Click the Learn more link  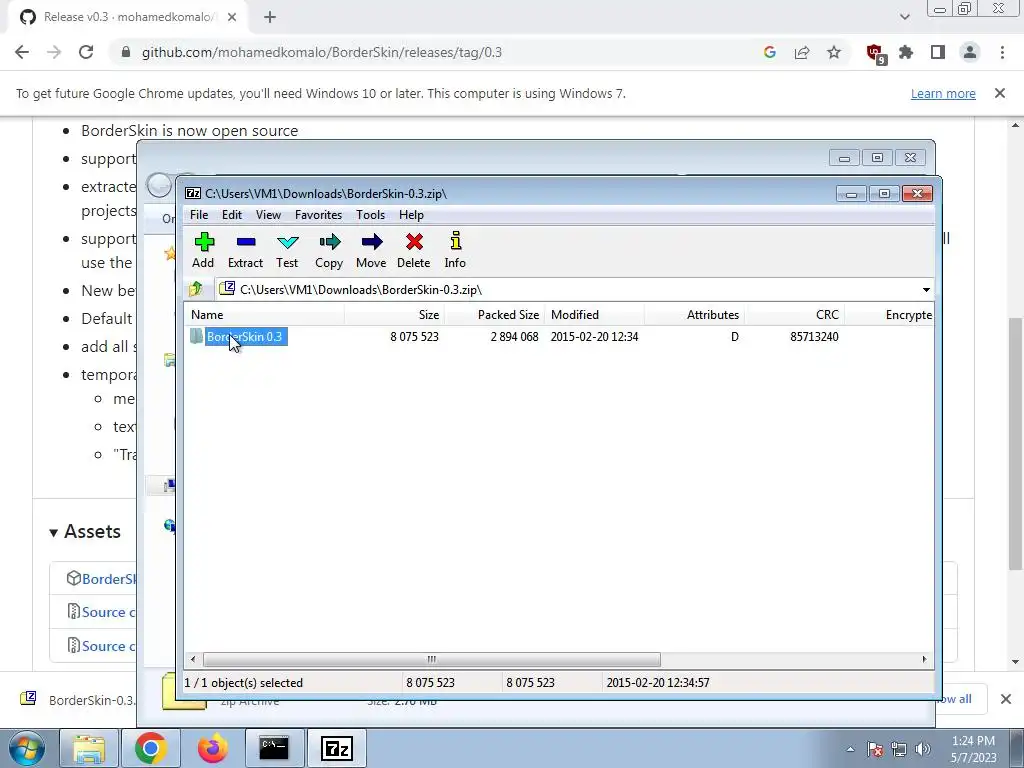[943, 93]
